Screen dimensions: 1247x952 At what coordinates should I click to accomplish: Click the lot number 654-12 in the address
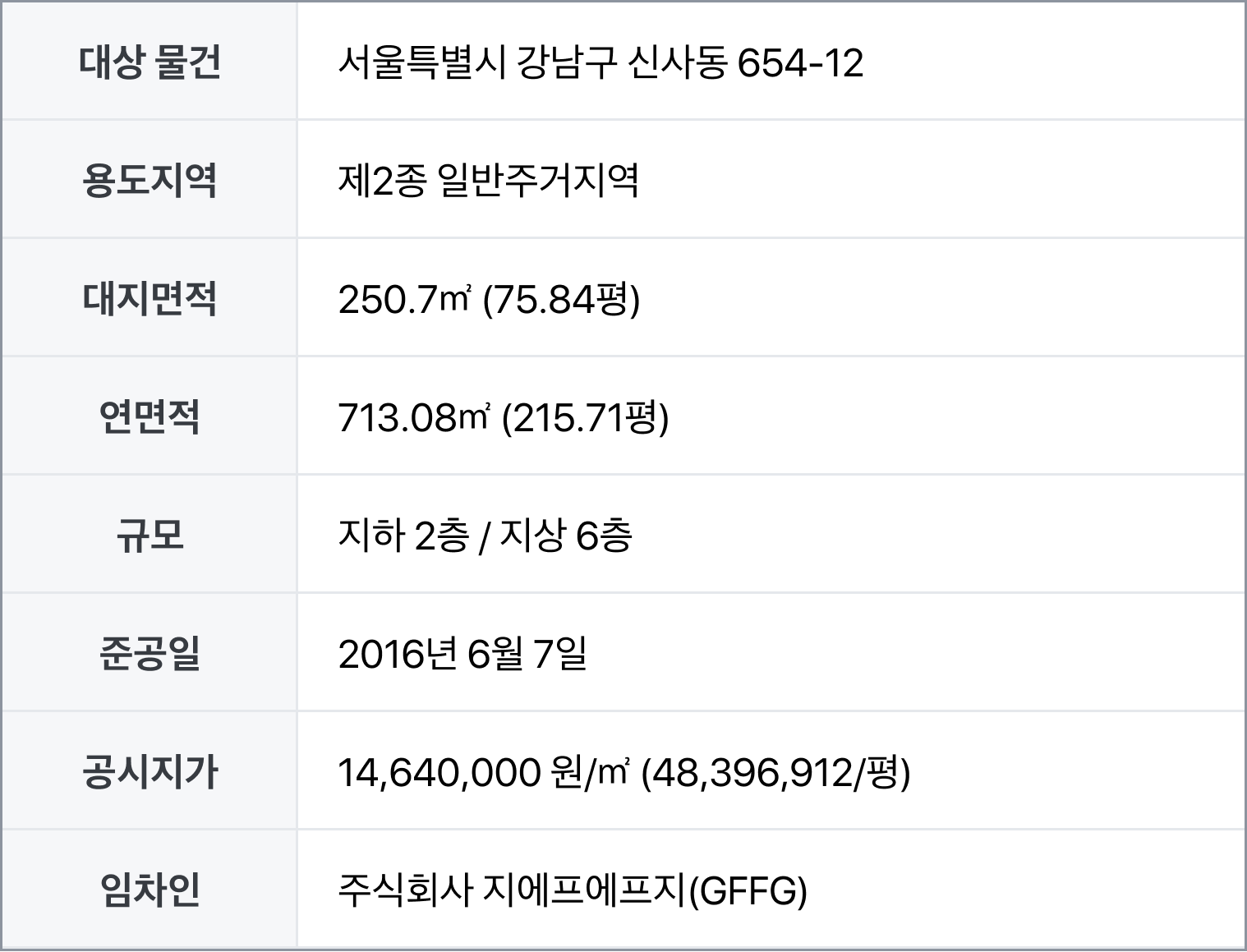[x=801, y=63]
